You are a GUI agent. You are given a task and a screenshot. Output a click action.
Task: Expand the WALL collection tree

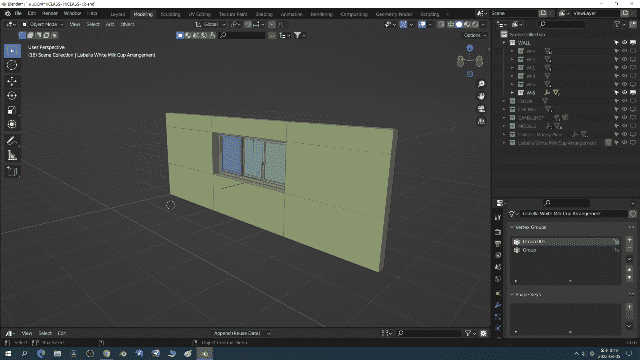coord(504,42)
